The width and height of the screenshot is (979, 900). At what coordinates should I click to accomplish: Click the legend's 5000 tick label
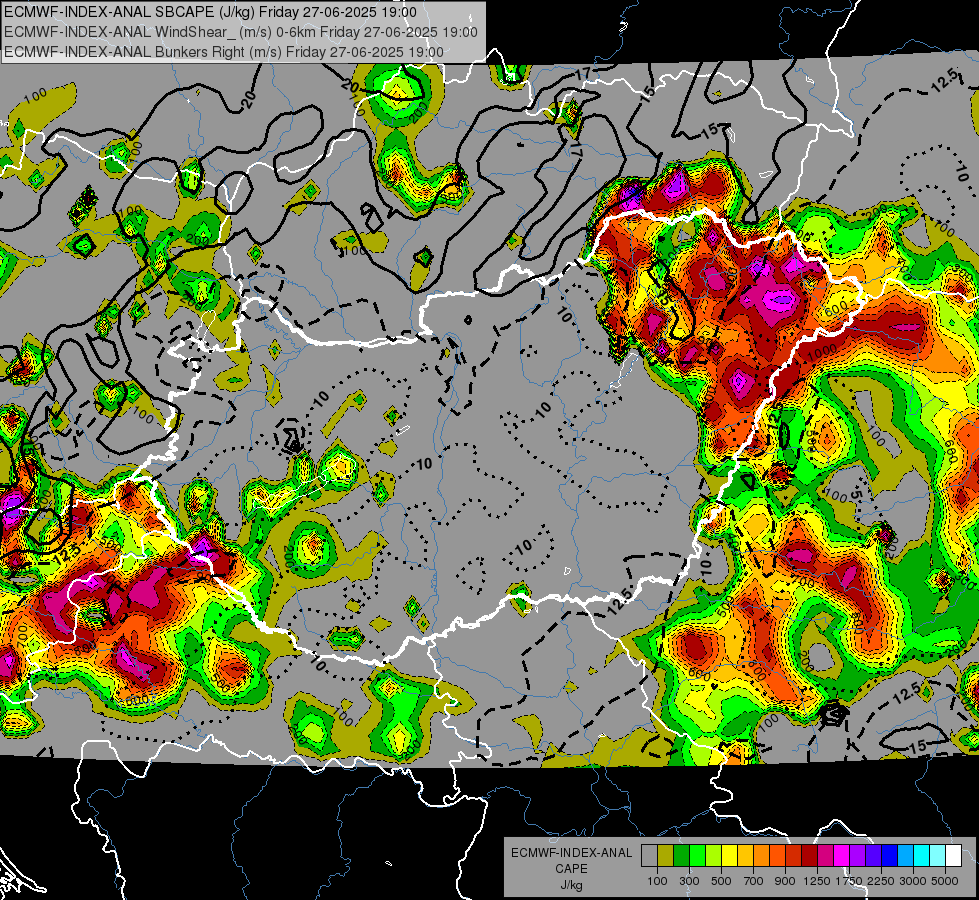click(x=945, y=881)
